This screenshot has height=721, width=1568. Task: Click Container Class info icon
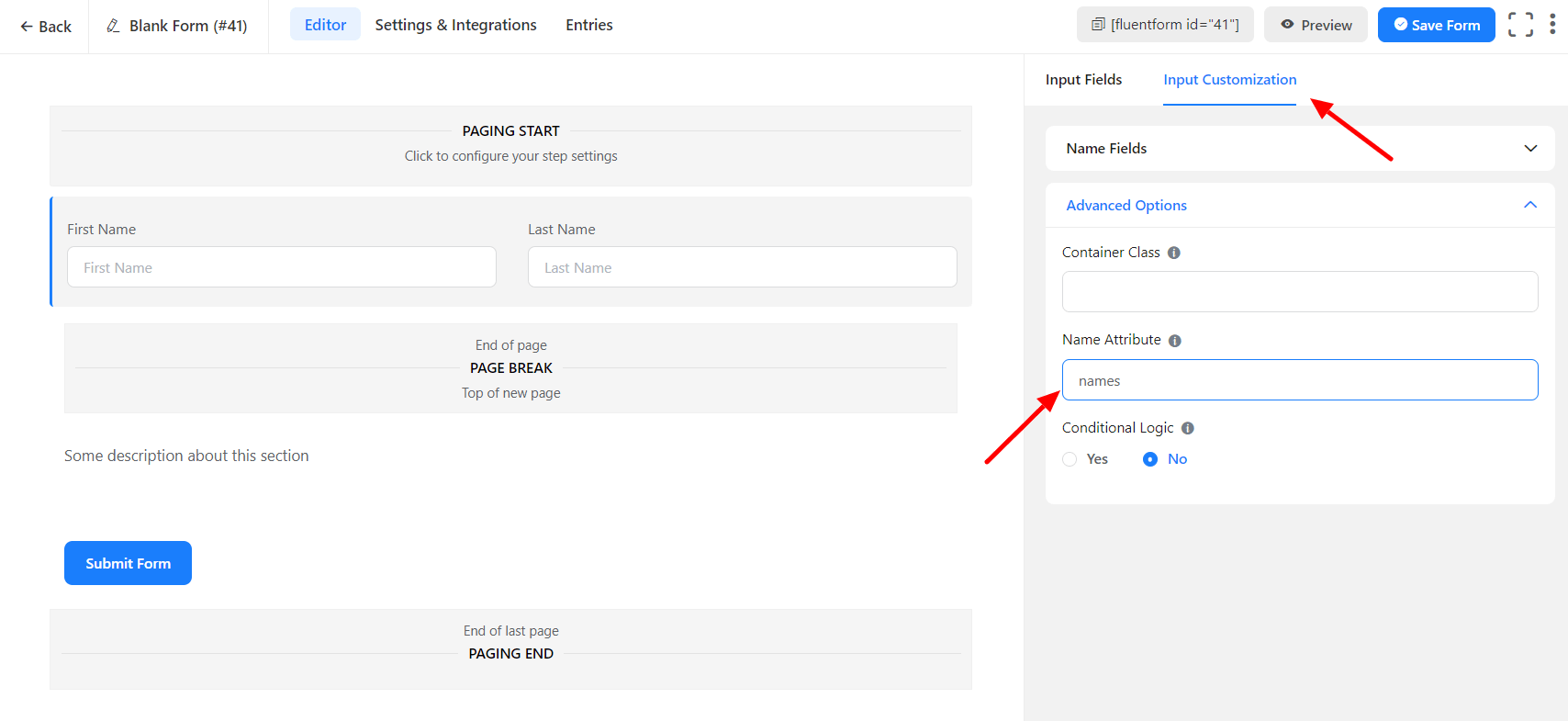[1174, 253]
